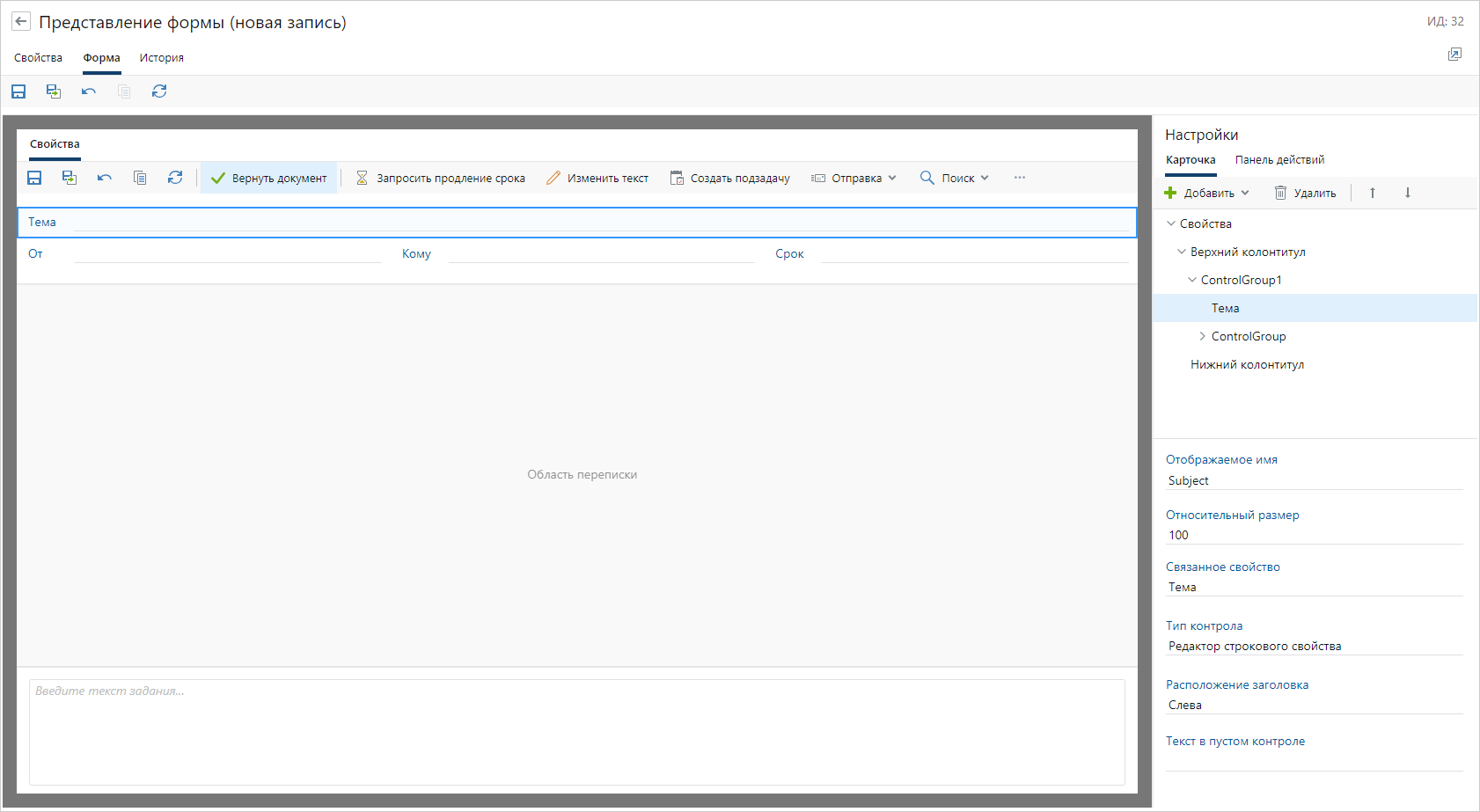Viewport: 1480px width, 812px height.
Task: Select Нижний колонтитул in the tree
Action: click(x=1247, y=364)
